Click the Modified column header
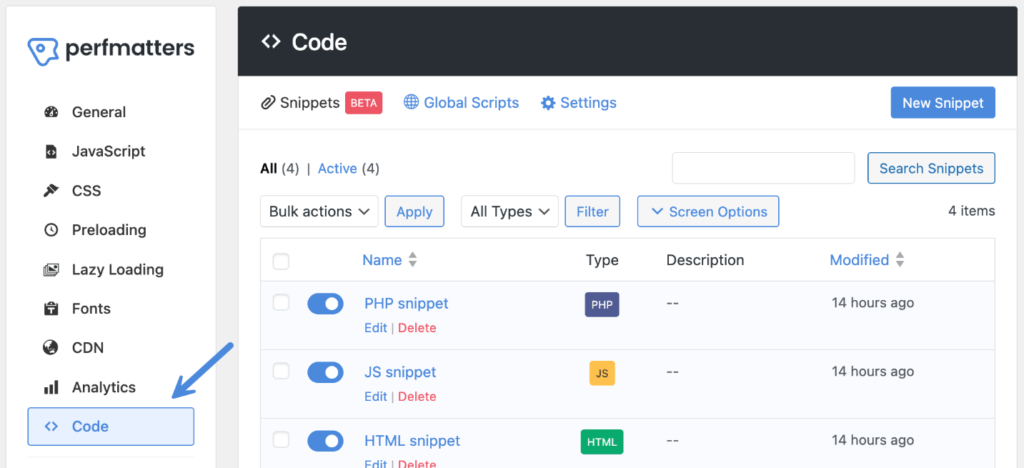Screen dimensions: 1024x468 click(x=859, y=260)
